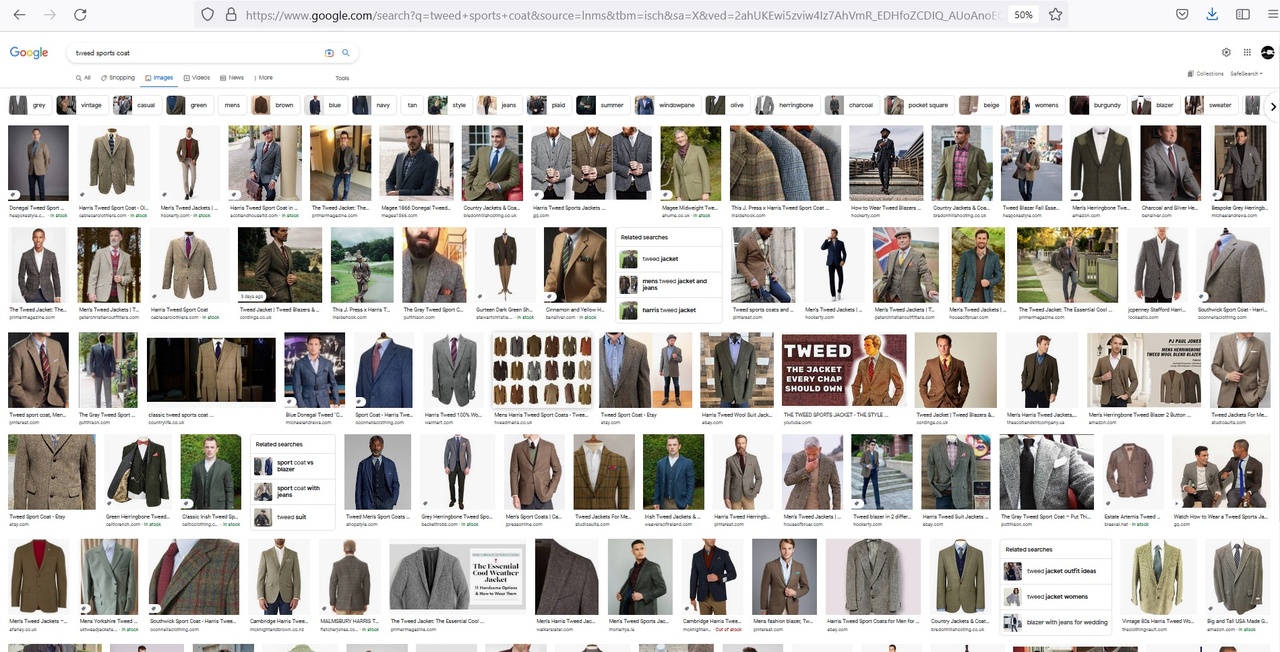The width and height of the screenshot is (1280, 652).
Task: Bookmark this page with the star icon
Action: (1055, 15)
